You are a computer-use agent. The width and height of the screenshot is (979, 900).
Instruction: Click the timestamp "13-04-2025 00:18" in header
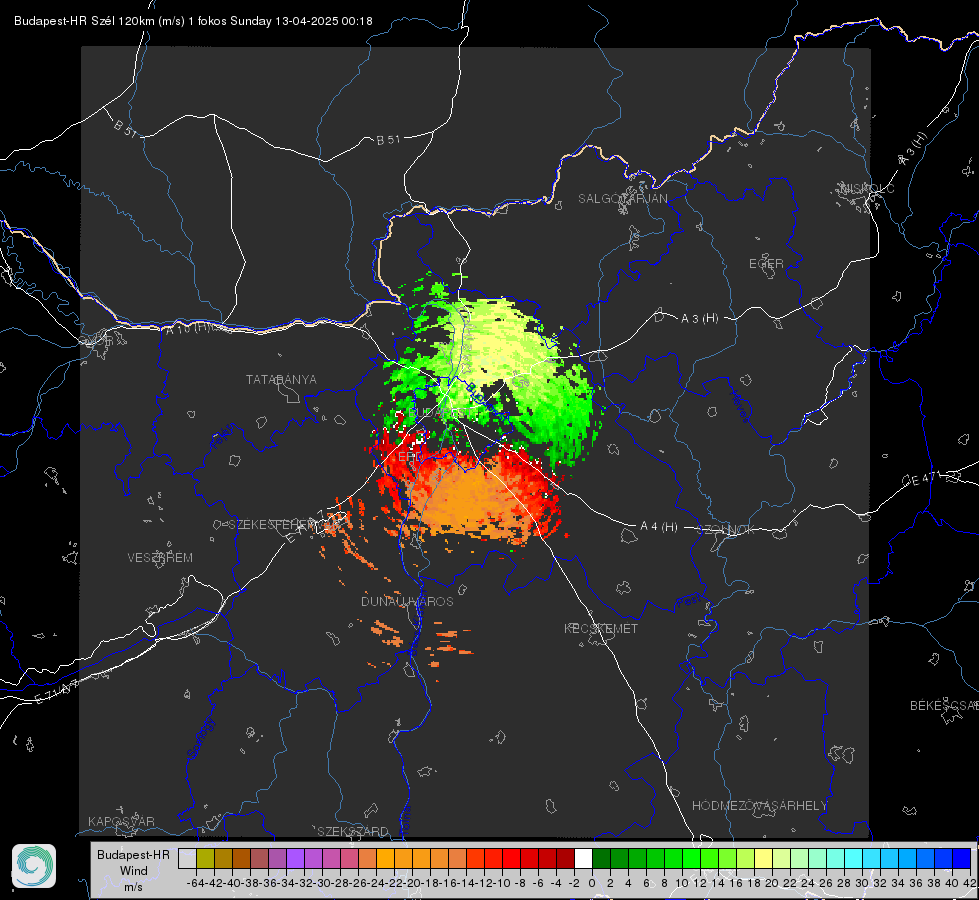323,21
